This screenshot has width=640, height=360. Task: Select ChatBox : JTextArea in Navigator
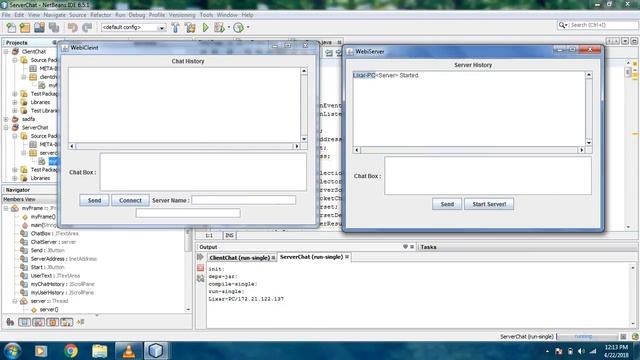pyautogui.click(x=54, y=233)
